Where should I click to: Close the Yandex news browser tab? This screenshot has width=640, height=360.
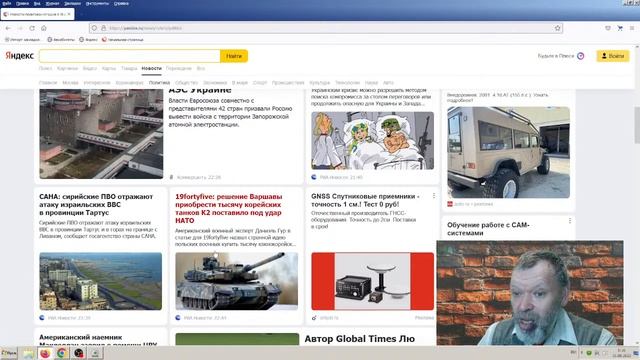coord(69,14)
